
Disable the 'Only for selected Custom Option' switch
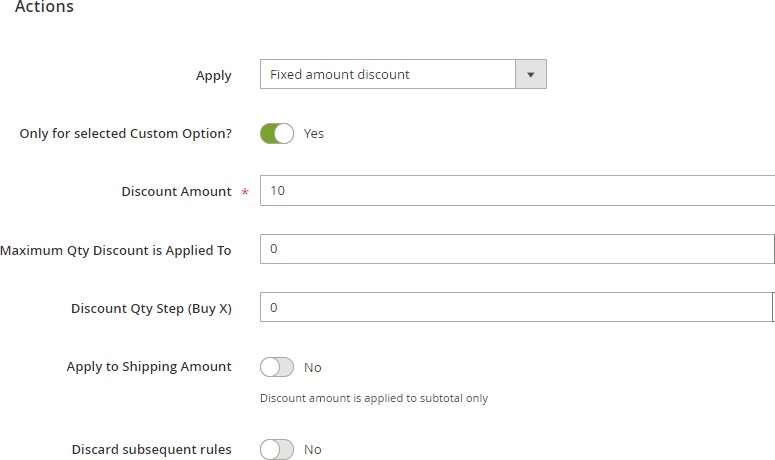point(277,133)
